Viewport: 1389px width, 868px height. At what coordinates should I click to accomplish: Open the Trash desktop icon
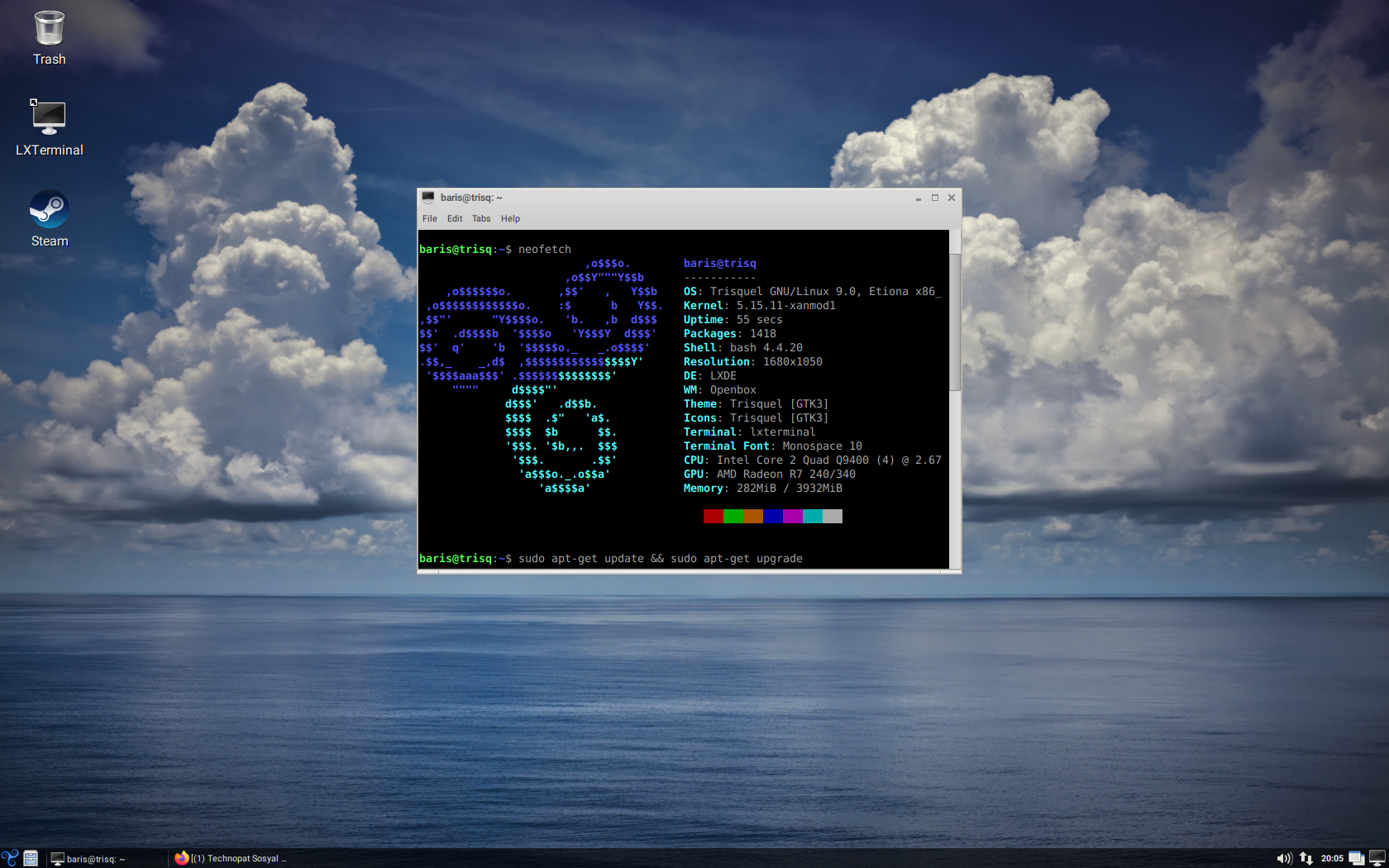50,38
